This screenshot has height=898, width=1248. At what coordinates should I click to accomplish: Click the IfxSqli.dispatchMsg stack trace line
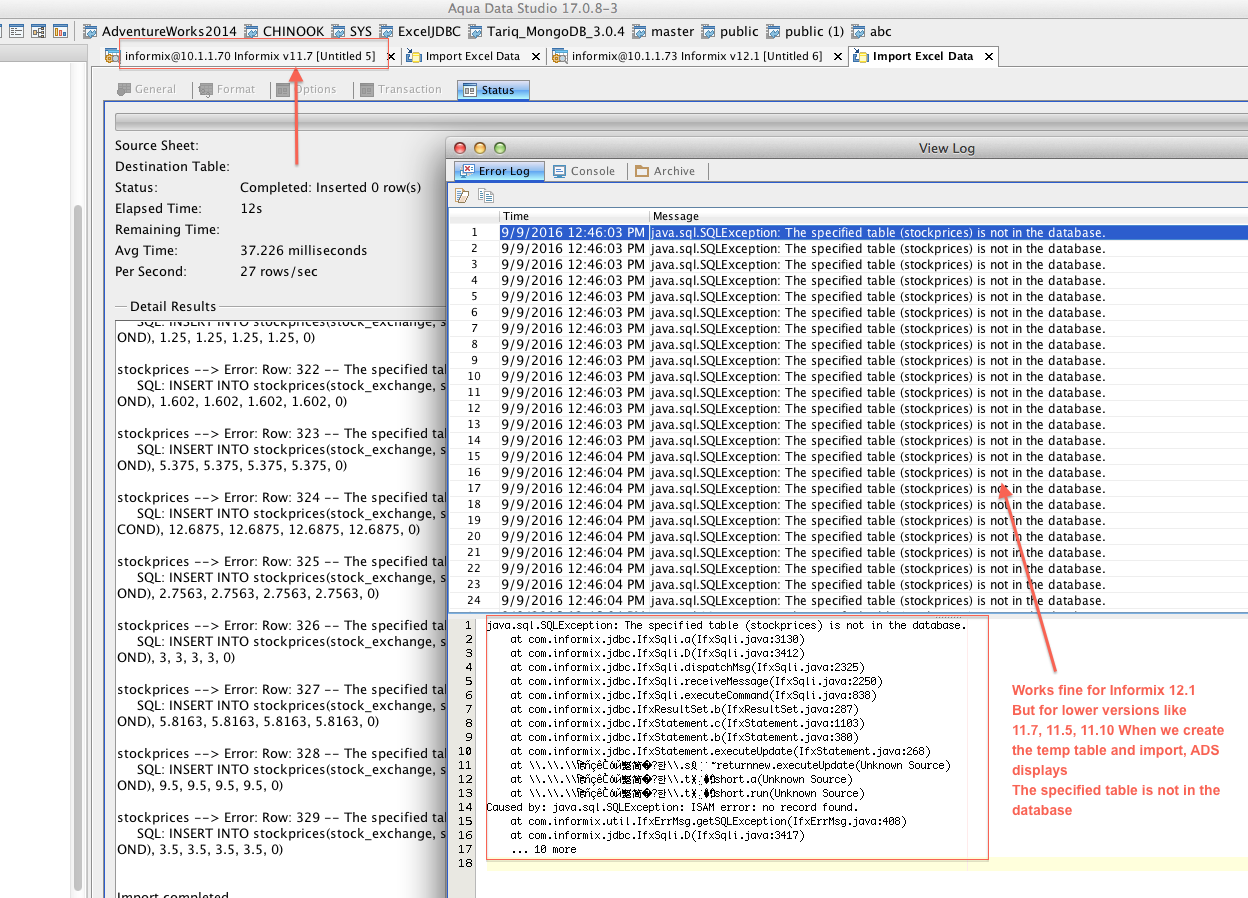coord(686,667)
